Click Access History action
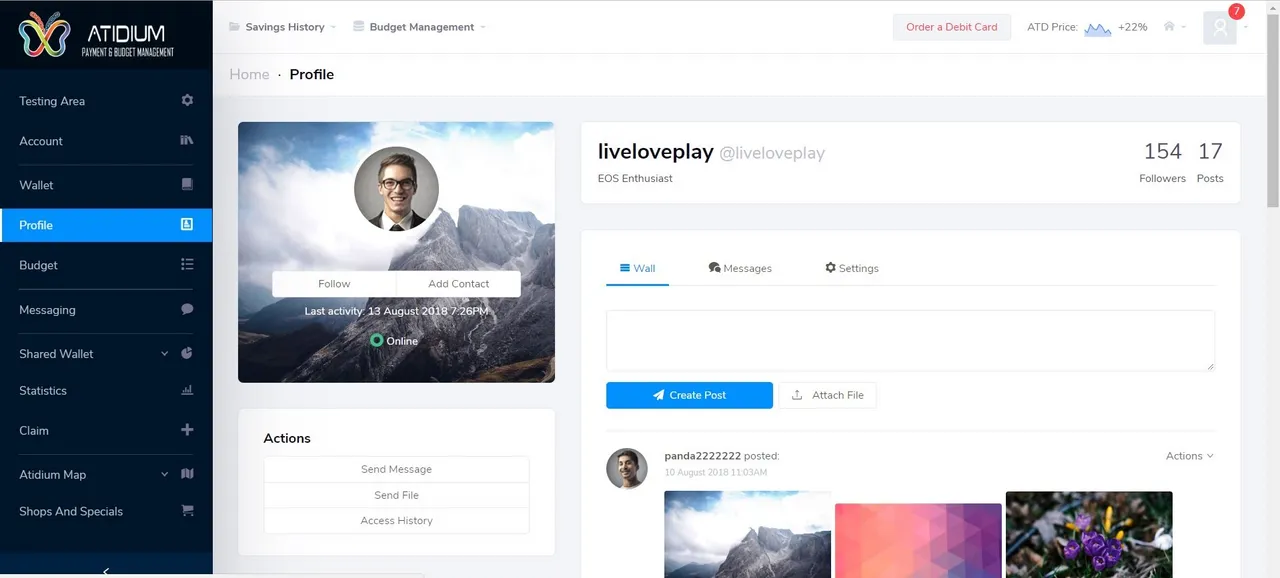The image size is (1280, 578). click(x=396, y=521)
